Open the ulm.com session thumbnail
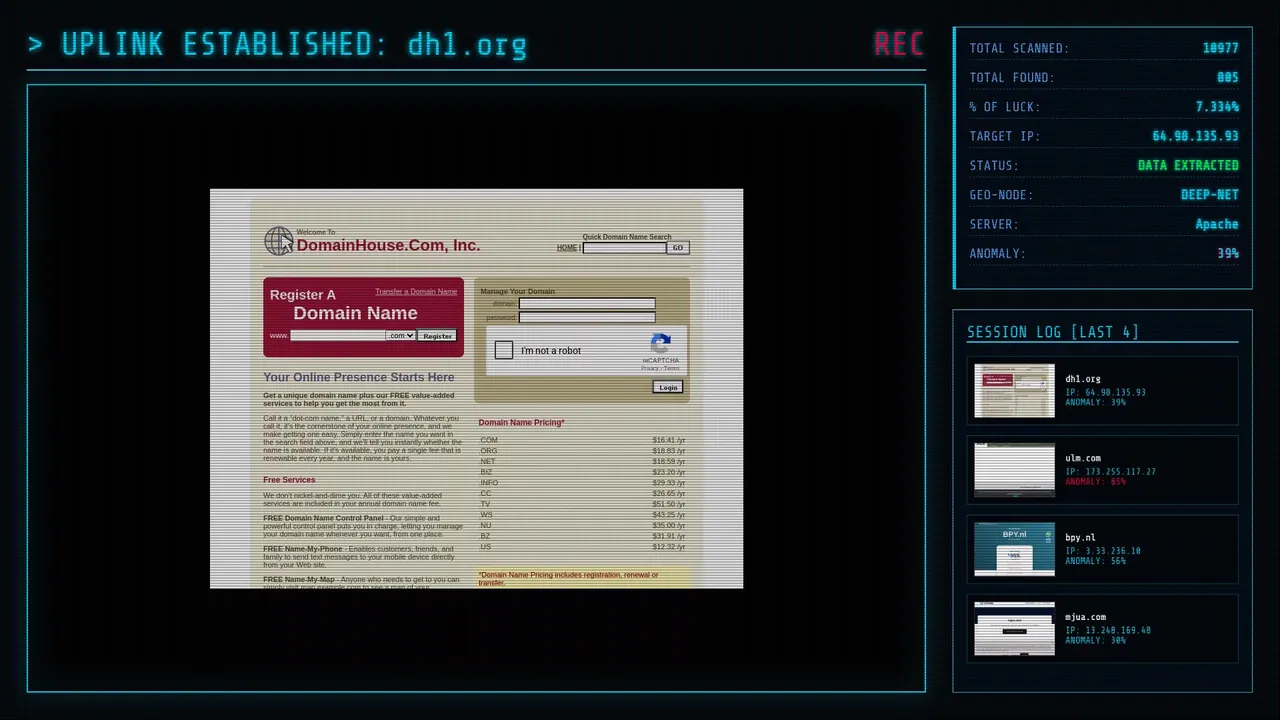The height and width of the screenshot is (720, 1280). click(1014, 470)
